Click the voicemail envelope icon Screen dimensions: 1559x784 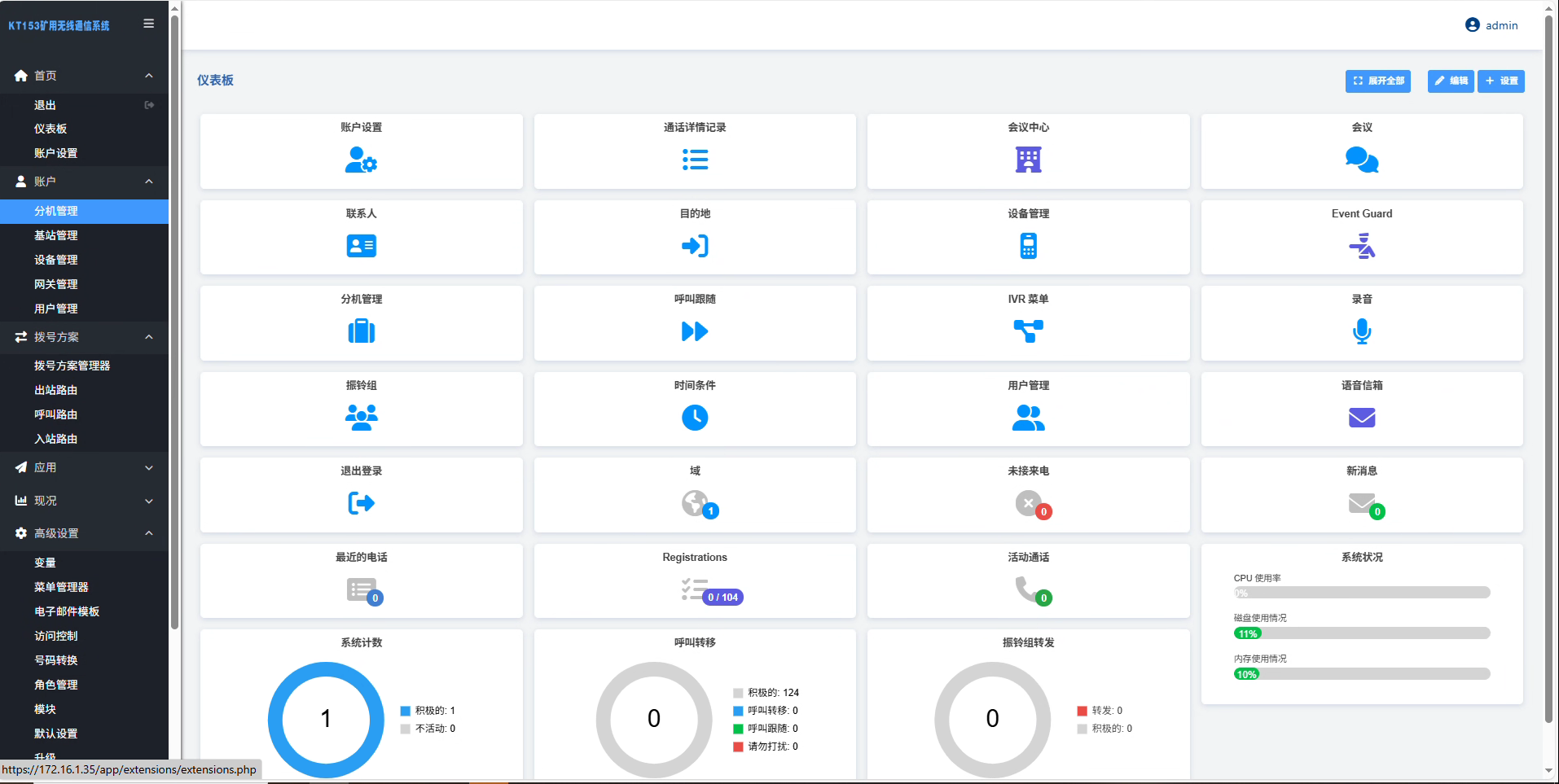point(1361,418)
